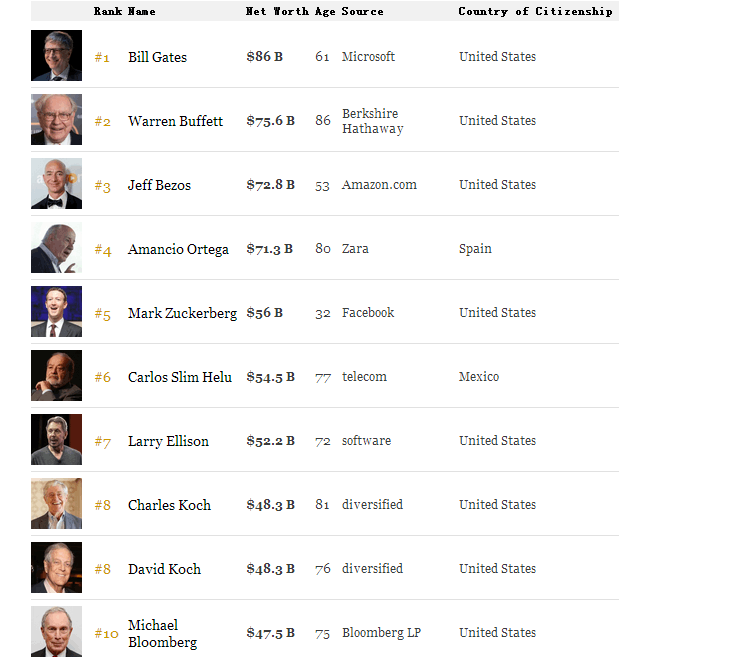Click the Facebook source text
Image resolution: width=743 pixels, height=663 pixels.
tap(368, 313)
